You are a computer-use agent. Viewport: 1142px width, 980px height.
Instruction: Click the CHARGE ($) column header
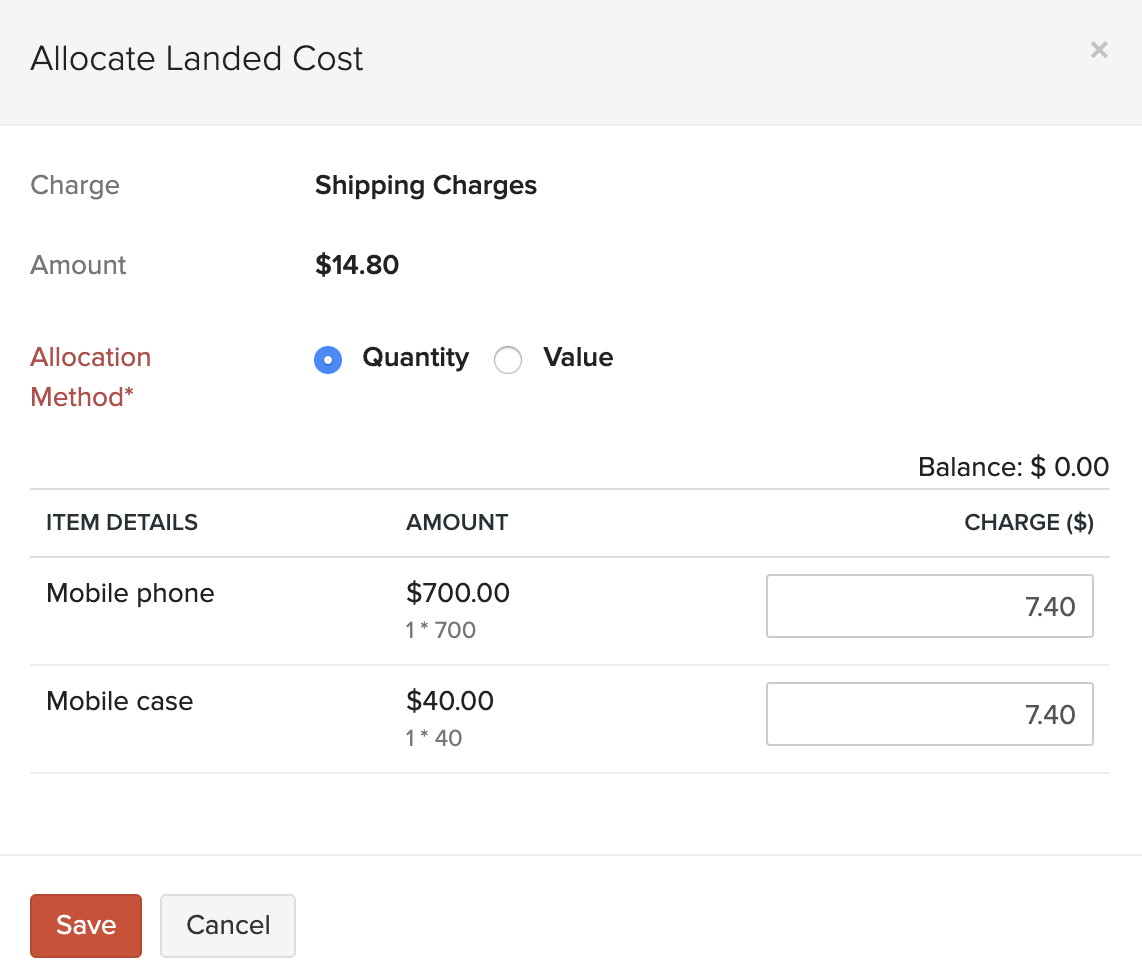[1029, 522]
